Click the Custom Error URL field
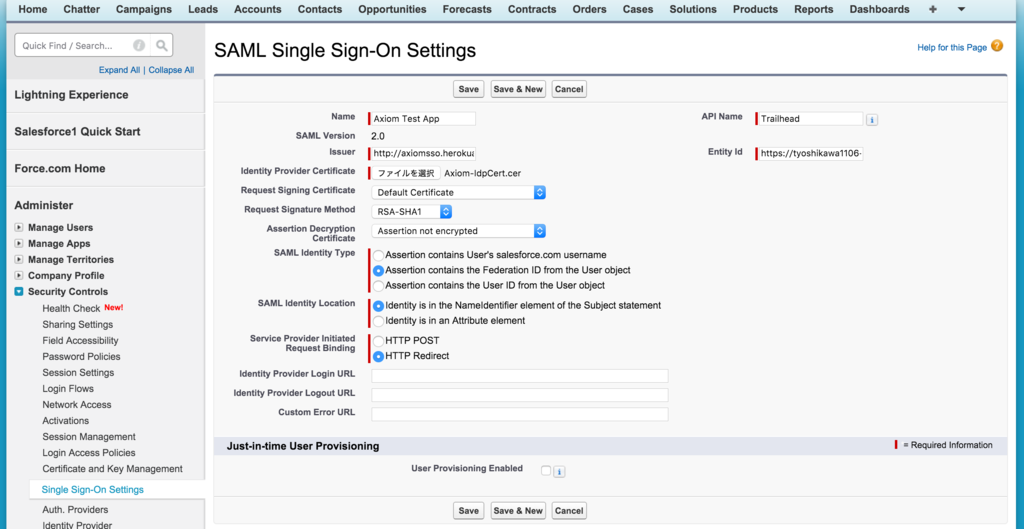Image resolution: width=1024 pixels, height=529 pixels. [x=519, y=415]
